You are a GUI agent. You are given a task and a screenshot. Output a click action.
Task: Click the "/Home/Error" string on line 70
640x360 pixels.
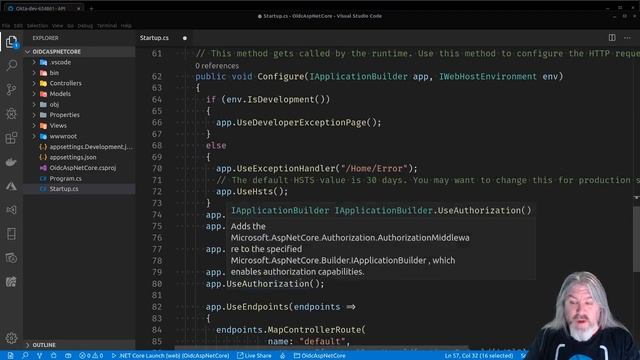[374, 169]
